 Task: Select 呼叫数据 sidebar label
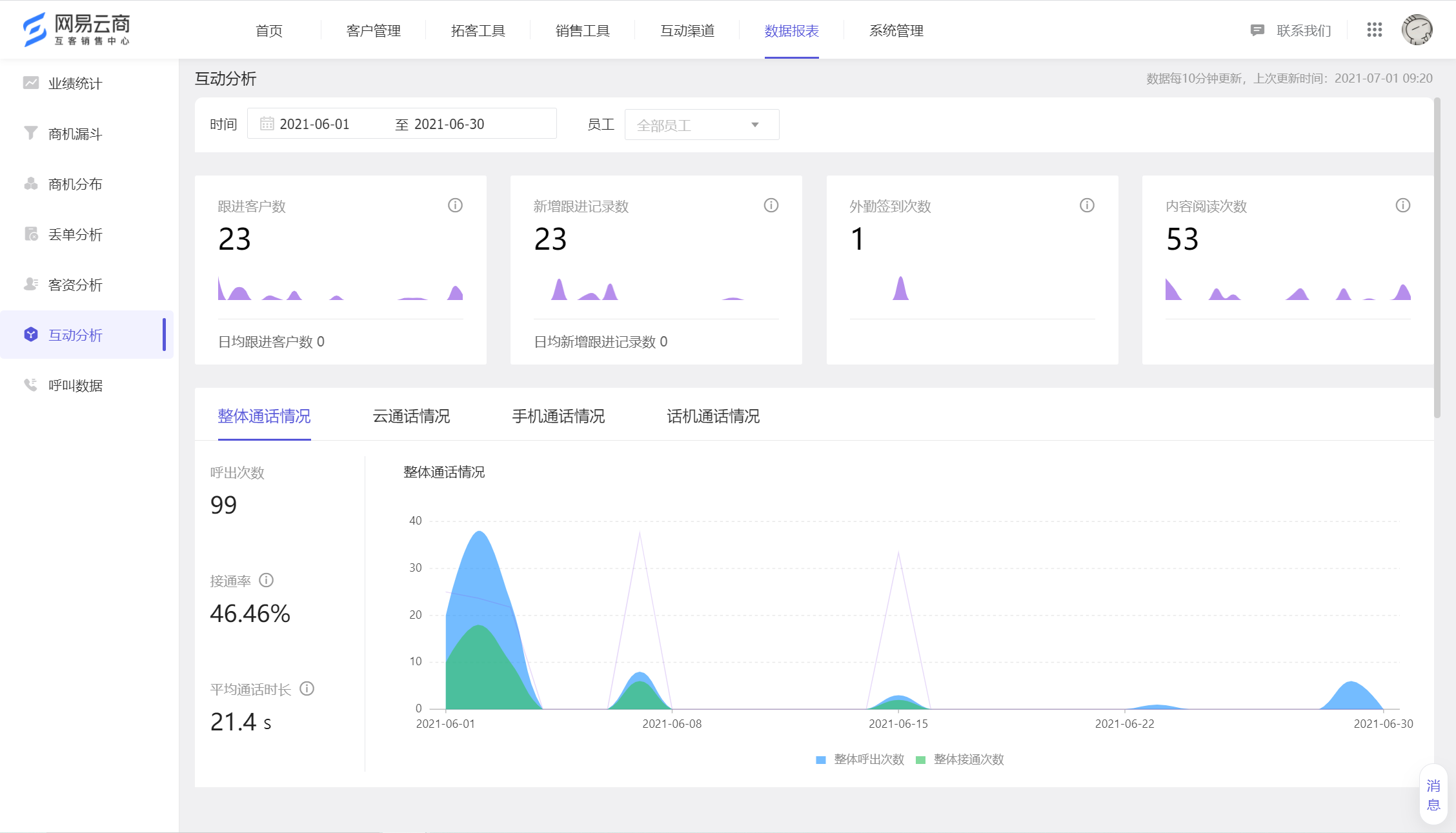[76, 385]
